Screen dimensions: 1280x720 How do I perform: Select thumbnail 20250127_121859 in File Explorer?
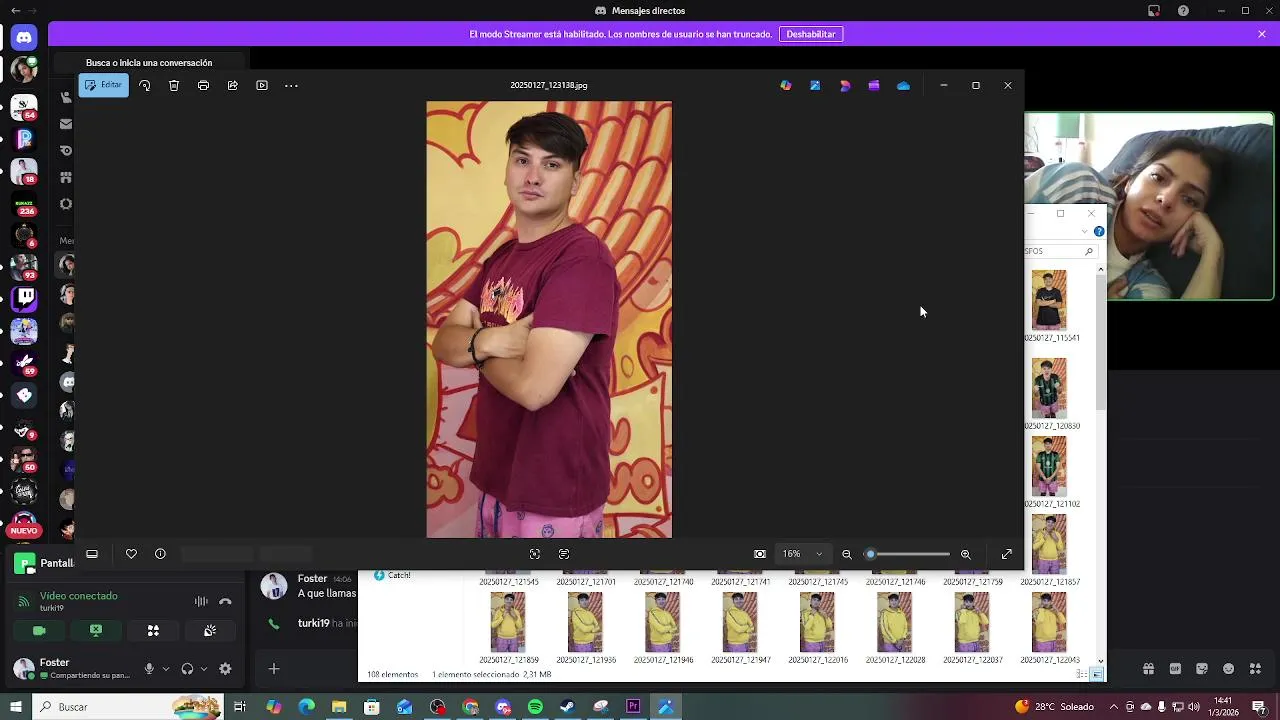[508, 627]
